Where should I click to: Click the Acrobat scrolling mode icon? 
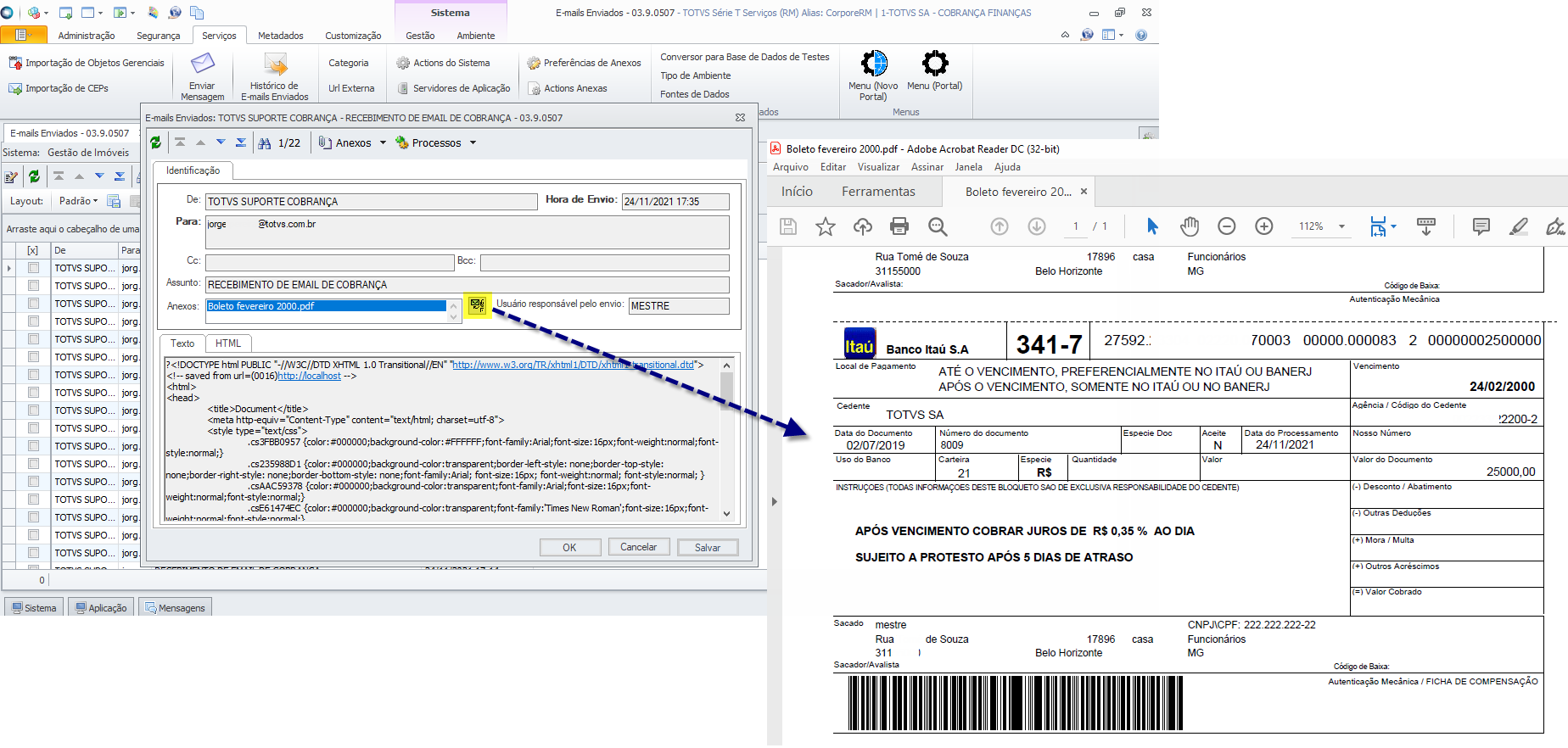1426,226
